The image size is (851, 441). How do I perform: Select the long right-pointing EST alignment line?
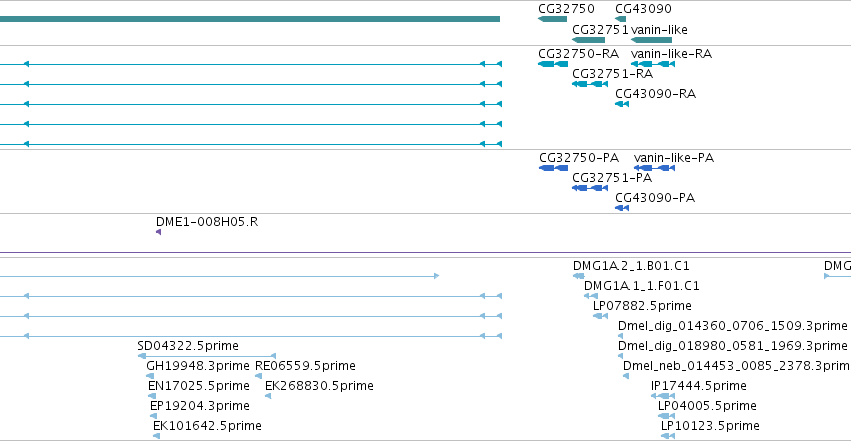(x=219, y=276)
